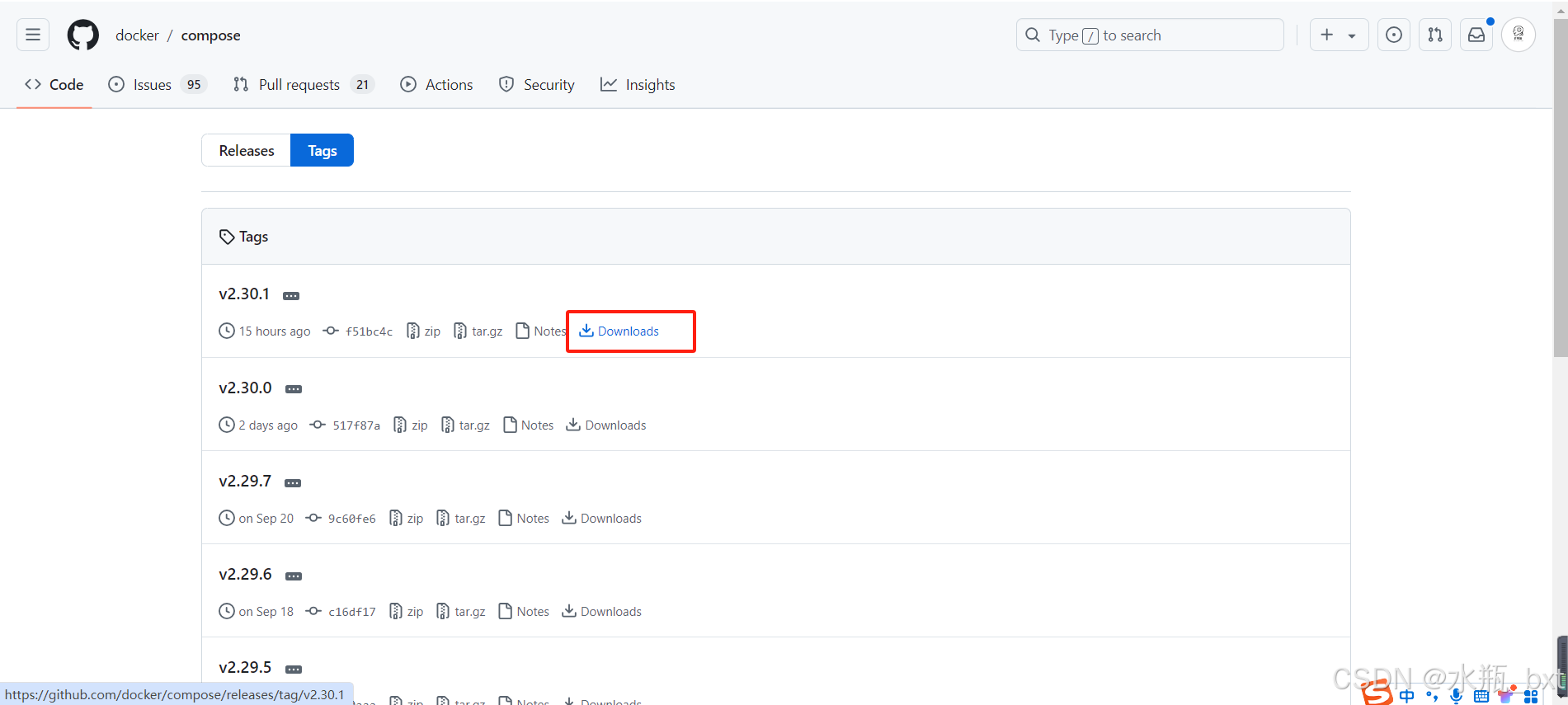Download tar.gz for v2.30.0

click(x=466, y=425)
